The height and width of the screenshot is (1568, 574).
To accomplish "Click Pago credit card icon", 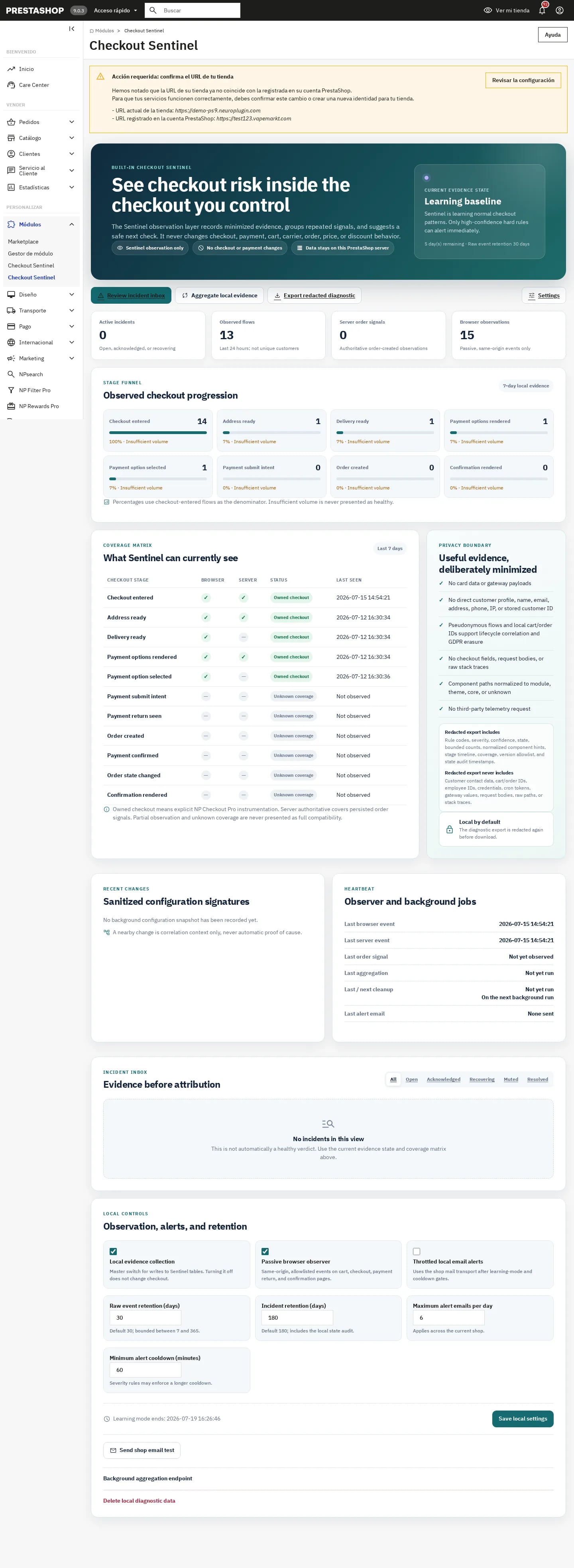I will pyautogui.click(x=11, y=326).
